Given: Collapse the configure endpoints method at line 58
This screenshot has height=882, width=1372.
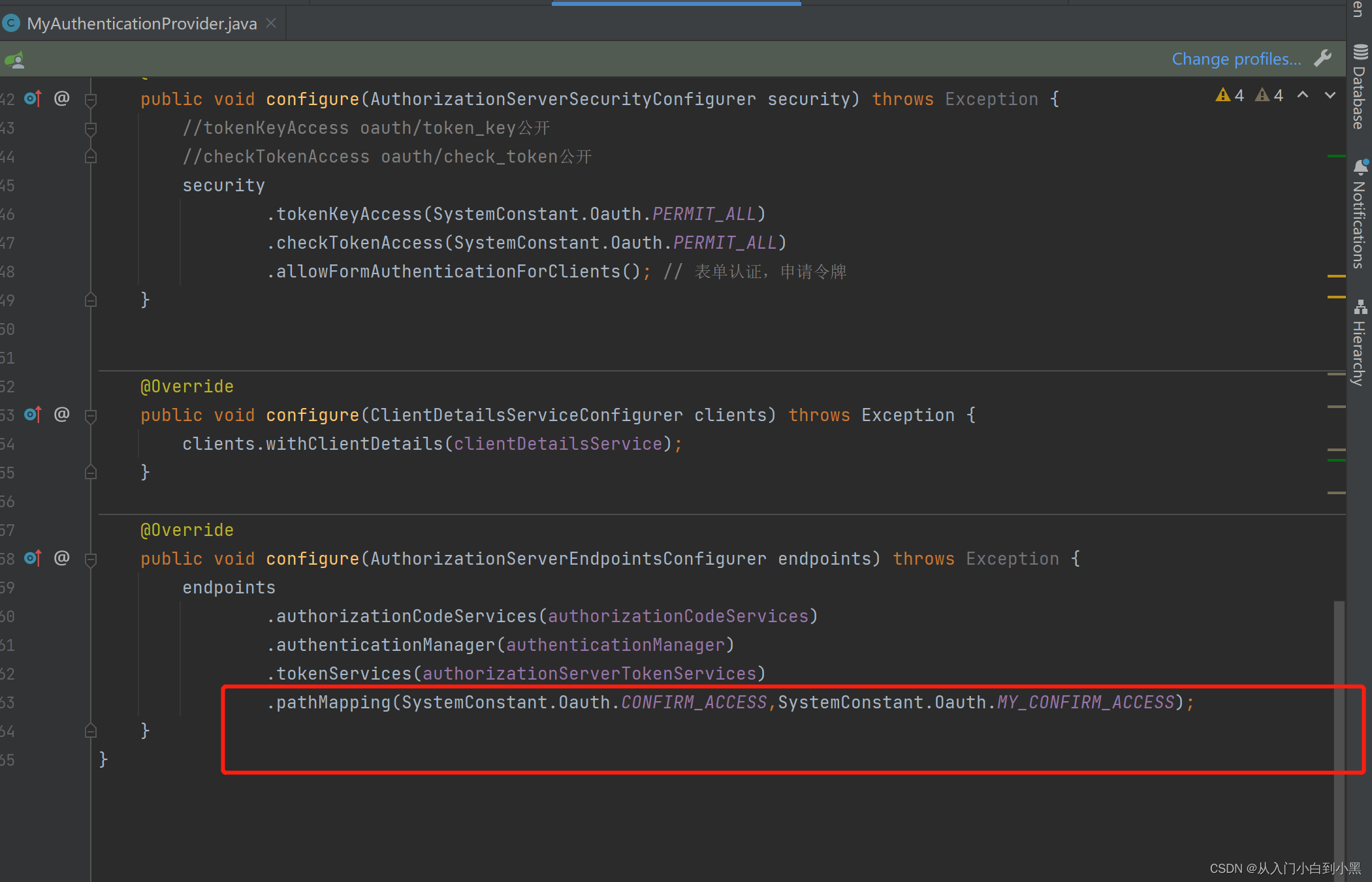Looking at the screenshot, I should [91, 559].
